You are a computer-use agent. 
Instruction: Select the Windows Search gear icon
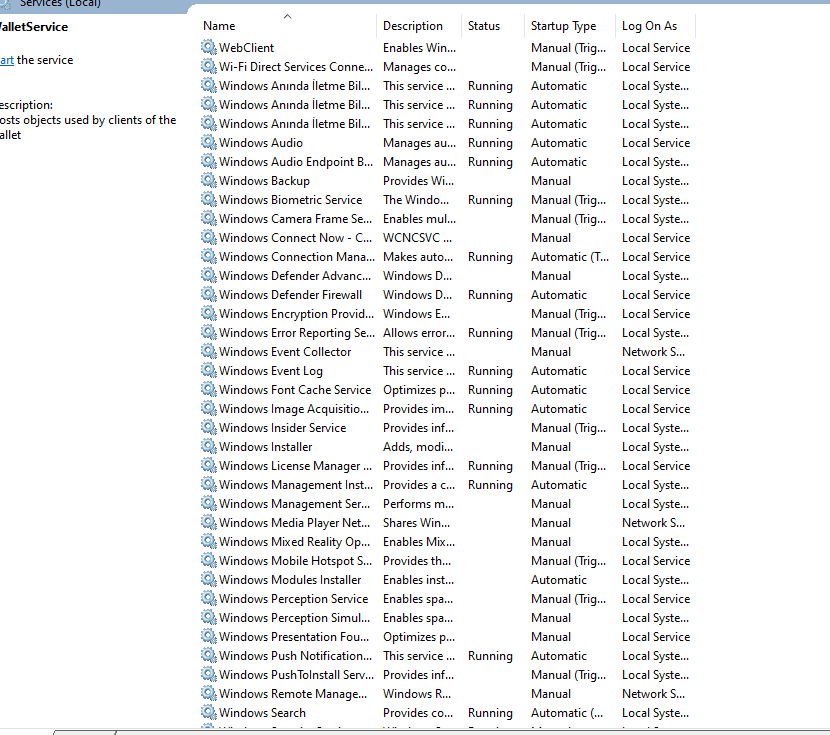pyautogui.click(x=209, y=713)
